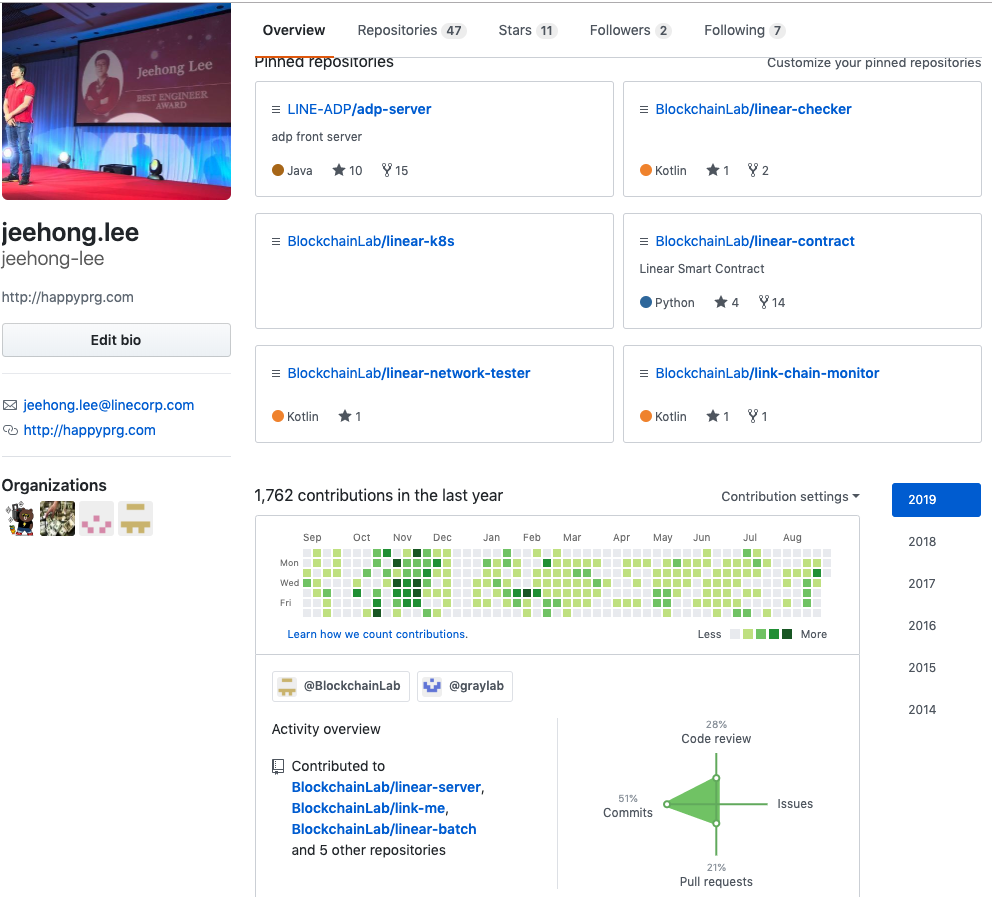Viewport: 992px width, 897px height.
Task: Click the profile photo of jeehong.lee
Action: click(x=116, y=100)
